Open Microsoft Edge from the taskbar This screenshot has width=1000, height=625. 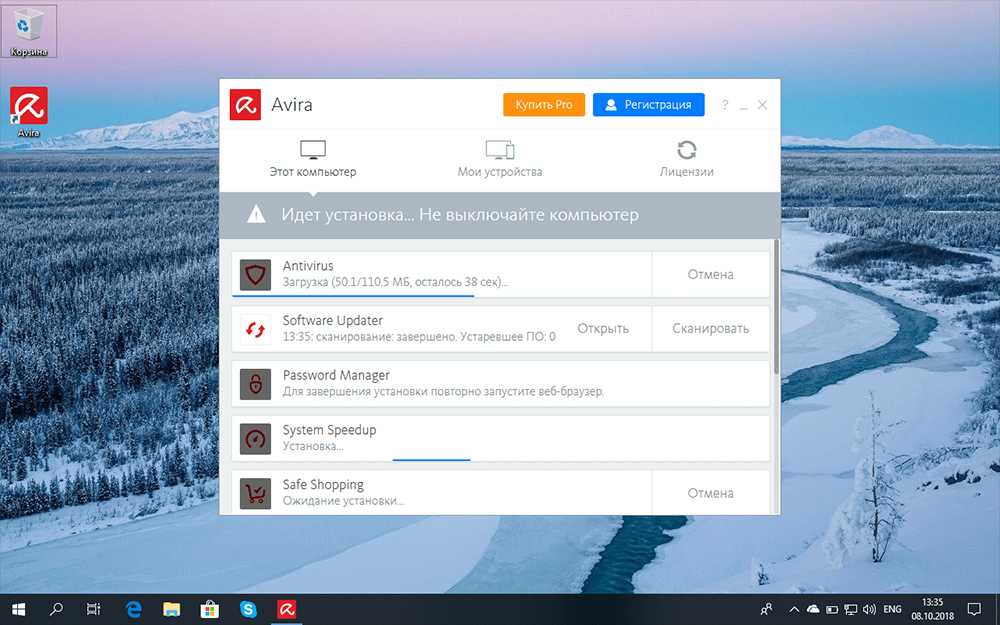tap(133, 608)
